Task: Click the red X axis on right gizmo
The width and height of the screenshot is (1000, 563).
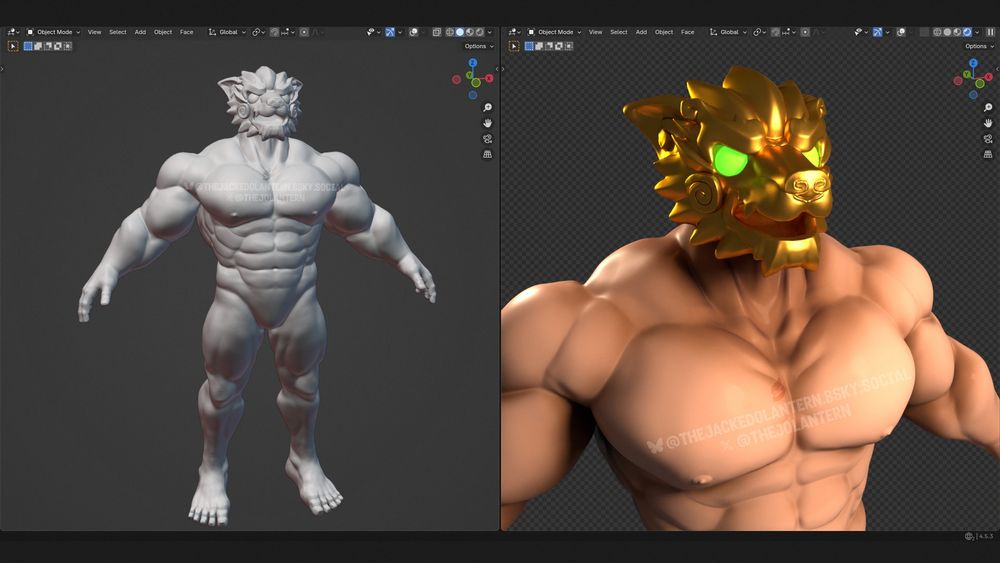Action: click(990, 78)
